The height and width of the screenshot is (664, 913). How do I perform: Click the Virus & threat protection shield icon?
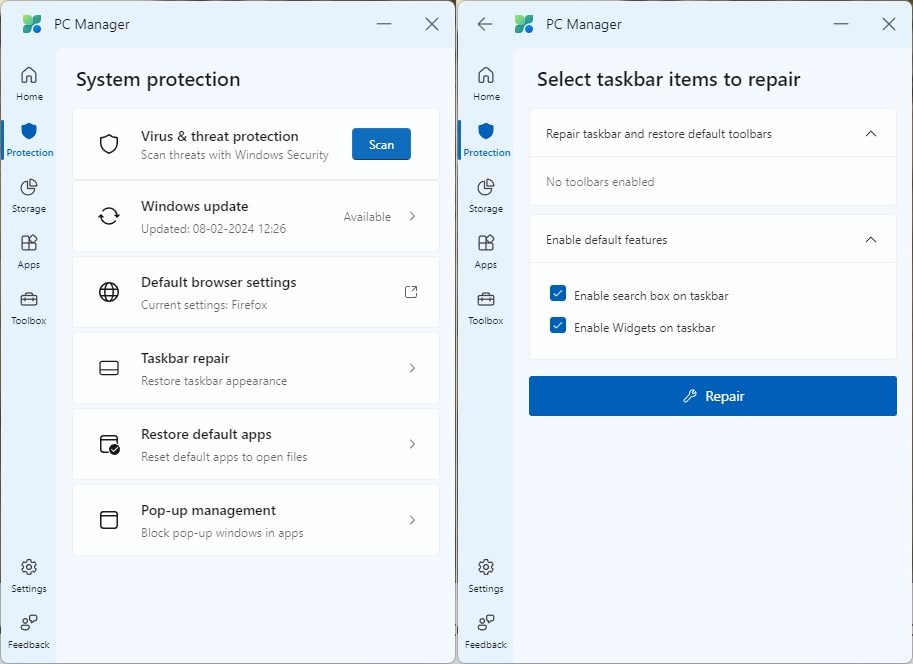108,144
